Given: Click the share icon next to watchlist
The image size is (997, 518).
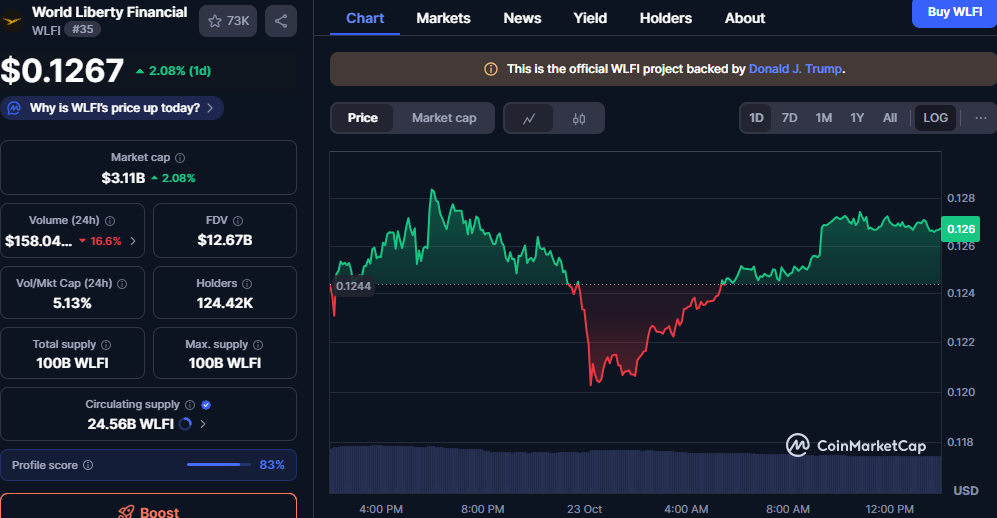Looking at the screenshot, I should [x=280, y=21].
